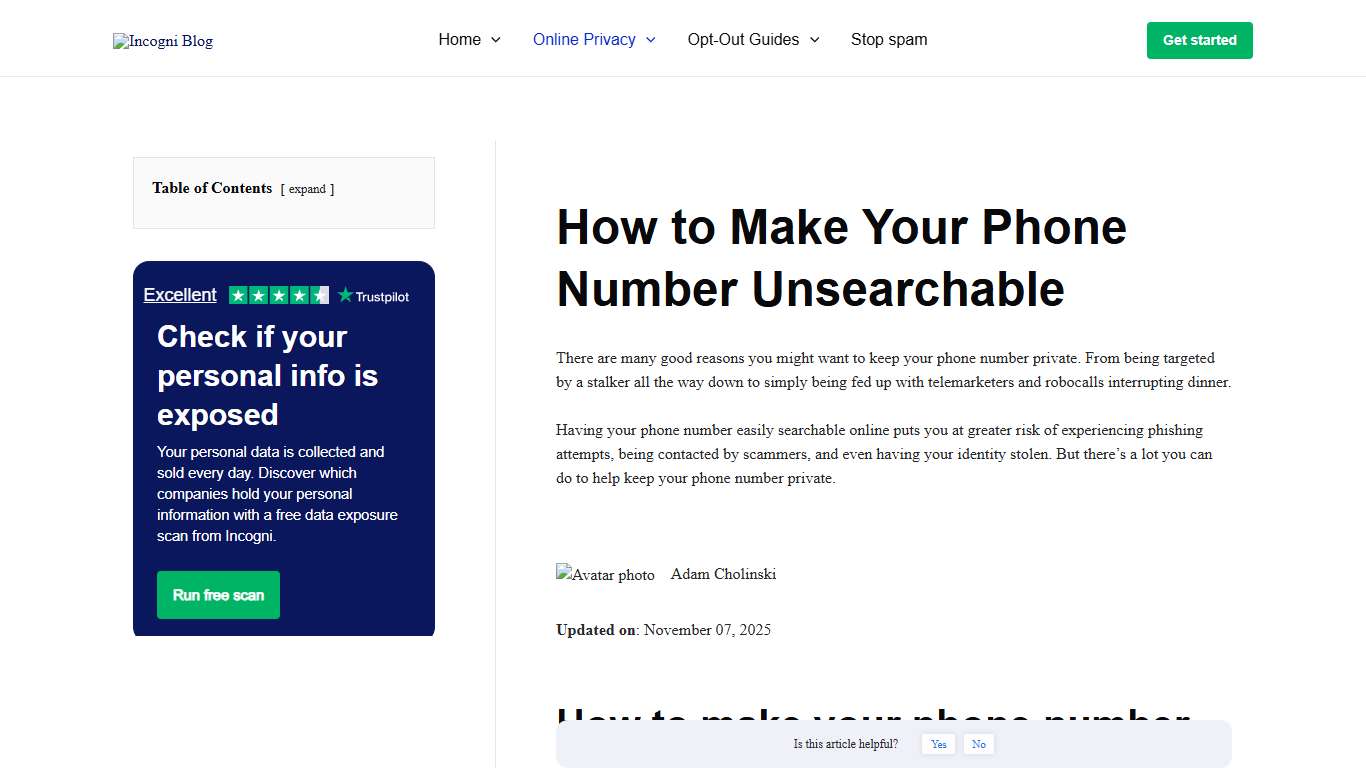Select the Online Privacy menu item
Image resolution: width=1366 pixels, height=768 pixels.
584,40
